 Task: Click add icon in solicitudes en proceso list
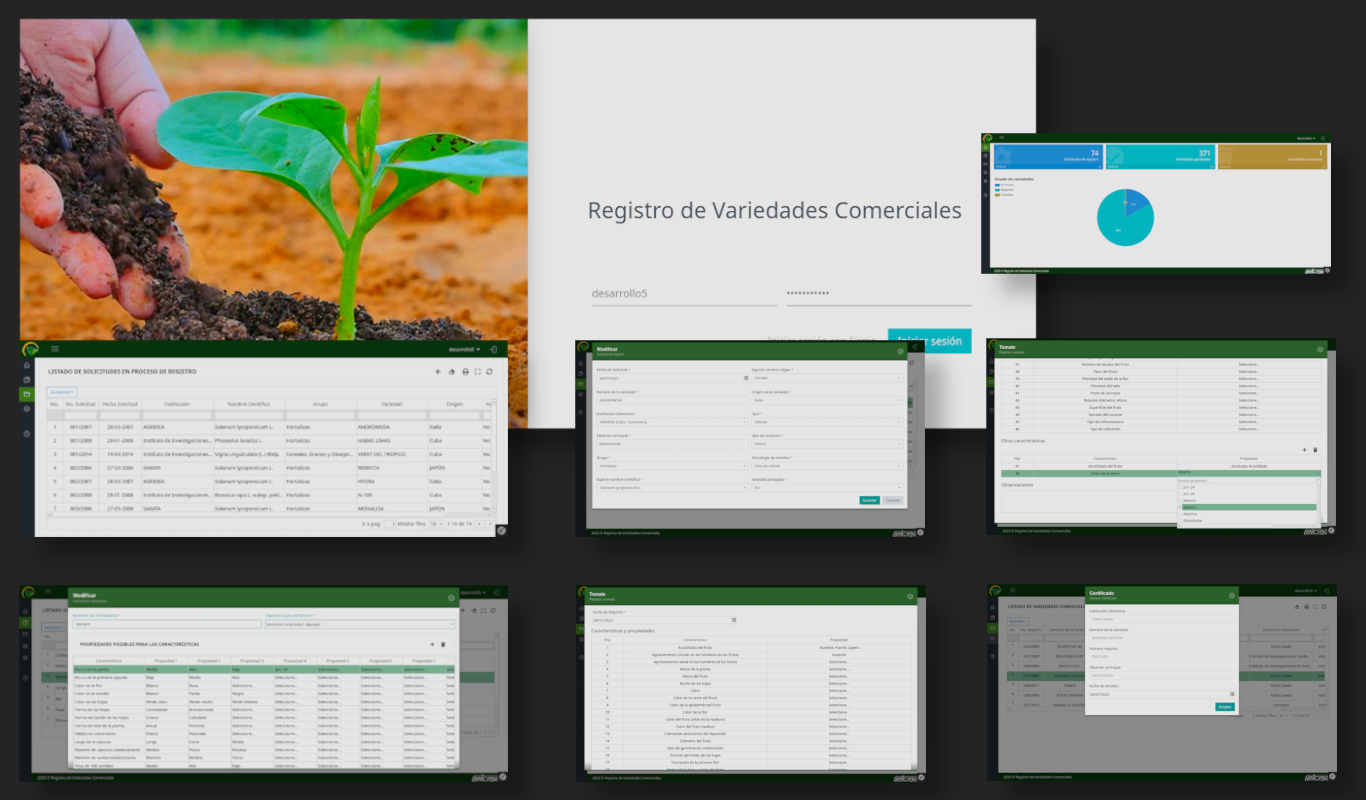pos(437,372)
